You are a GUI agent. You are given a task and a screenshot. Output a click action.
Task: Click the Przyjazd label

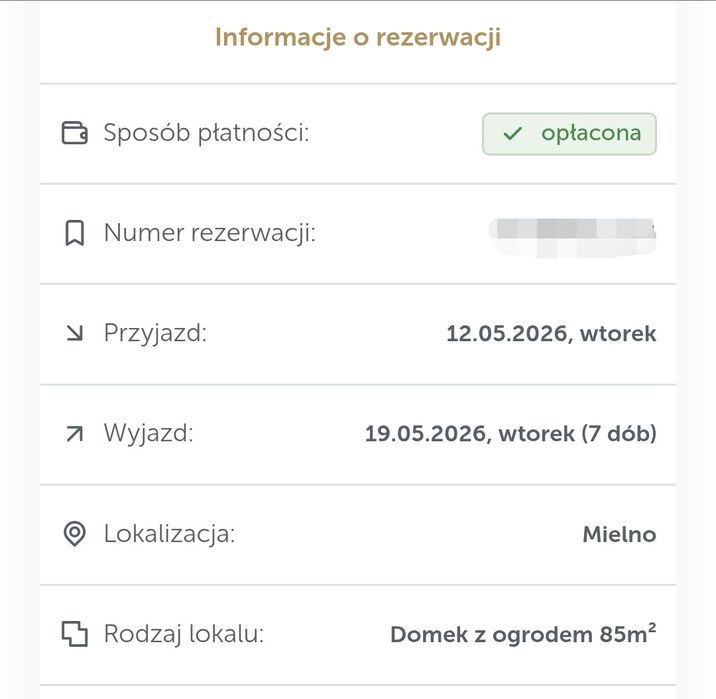155,334
